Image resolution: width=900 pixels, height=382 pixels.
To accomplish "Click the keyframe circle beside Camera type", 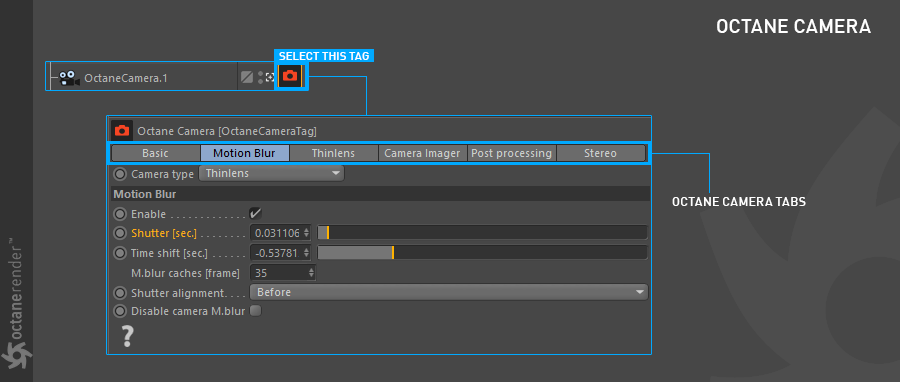I will (x=119, y=173).
